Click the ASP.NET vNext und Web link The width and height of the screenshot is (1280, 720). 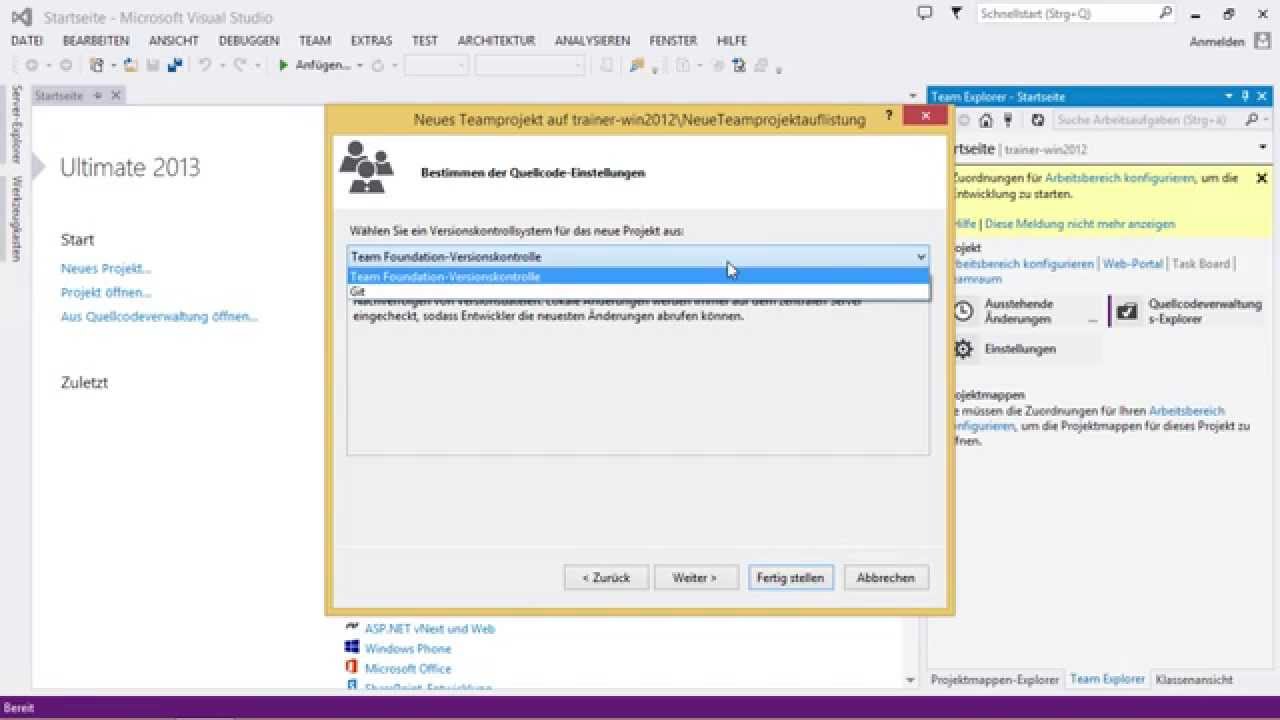430,629
